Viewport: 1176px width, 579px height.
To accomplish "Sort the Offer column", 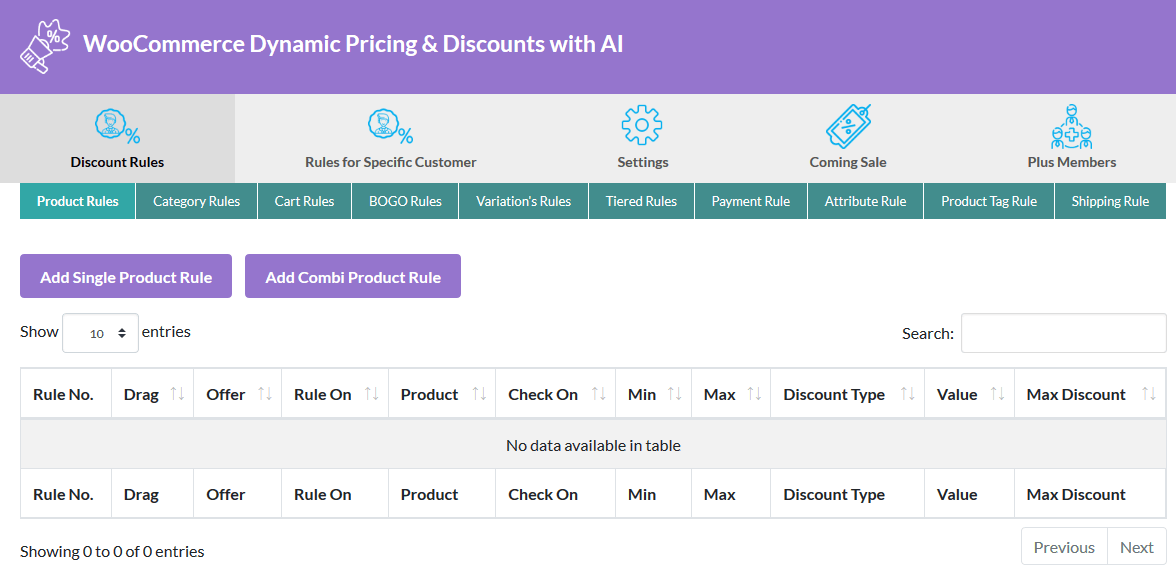I will [x=265, y=394].
